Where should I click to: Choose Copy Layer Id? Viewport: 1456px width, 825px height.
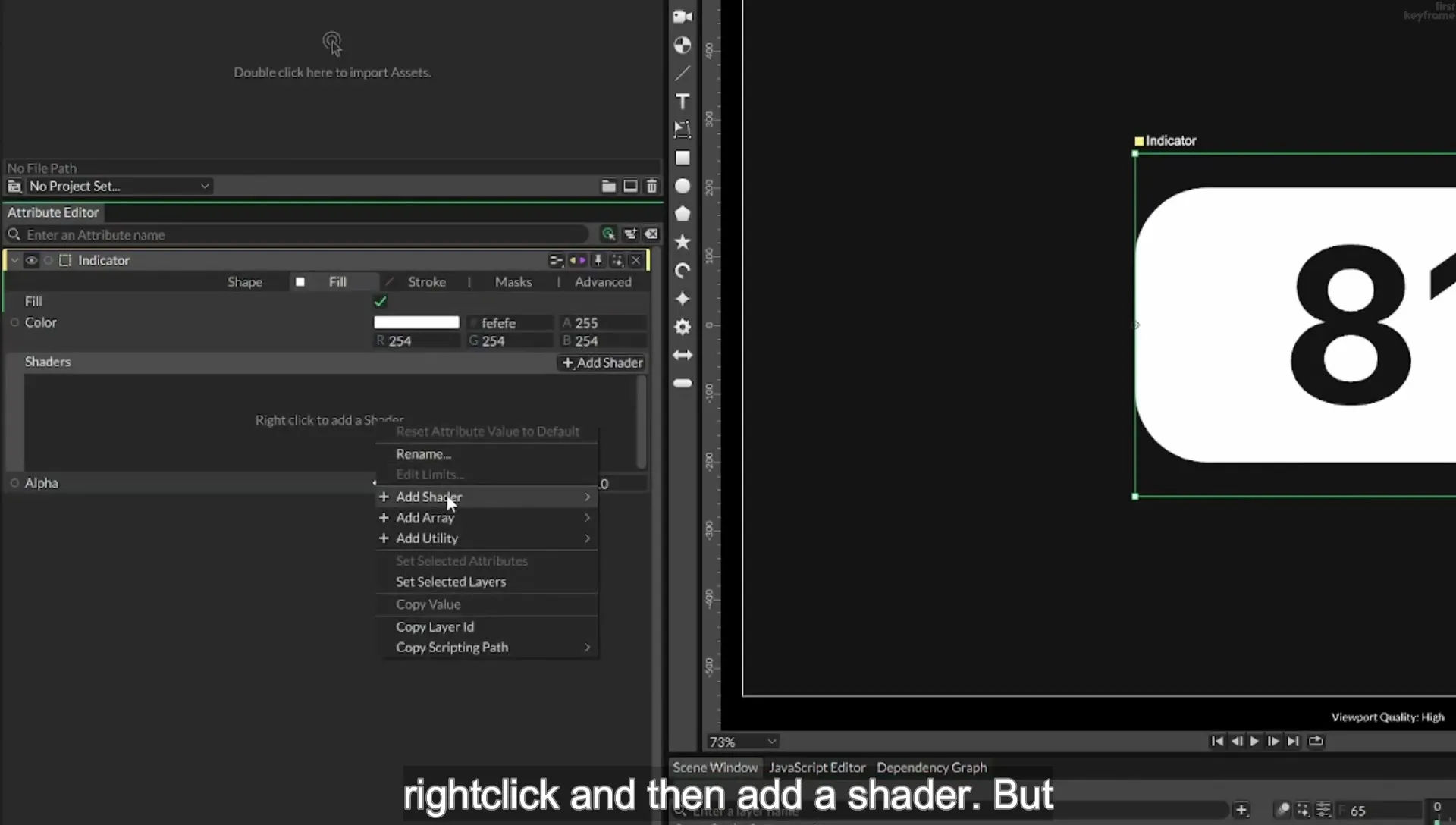point(487,627)
